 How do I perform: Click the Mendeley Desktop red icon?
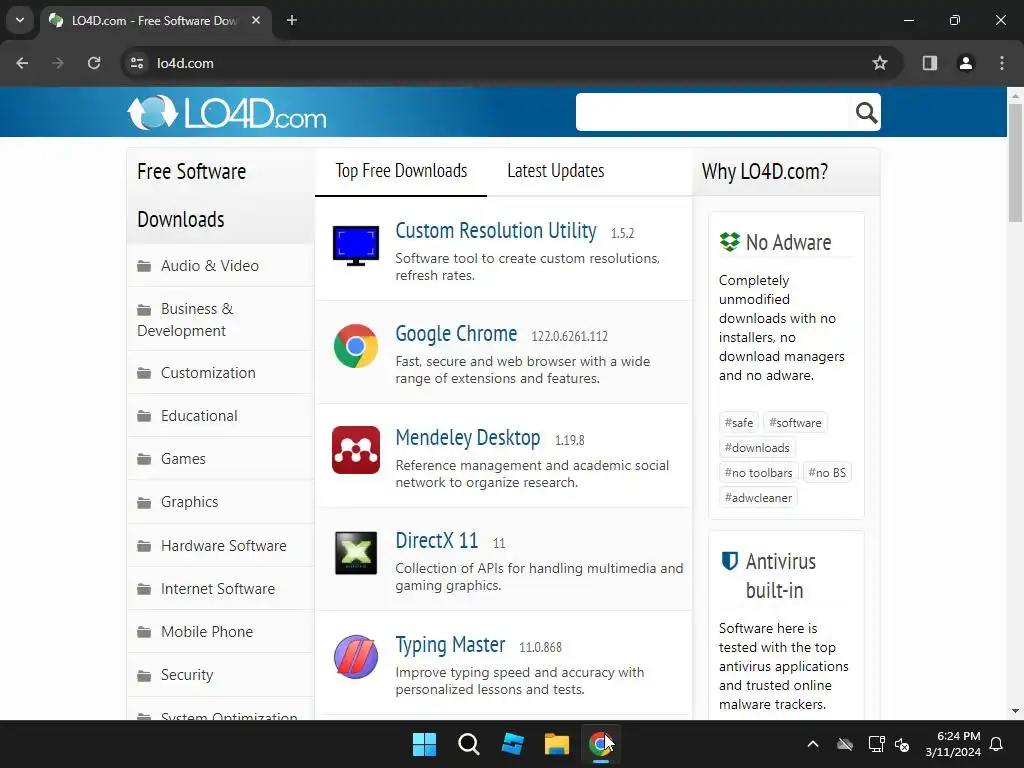click(356, 450)
